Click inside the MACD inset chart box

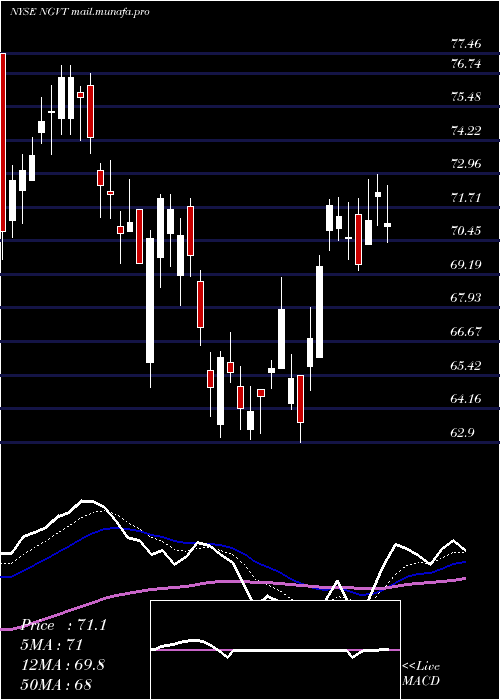[275, 650]
